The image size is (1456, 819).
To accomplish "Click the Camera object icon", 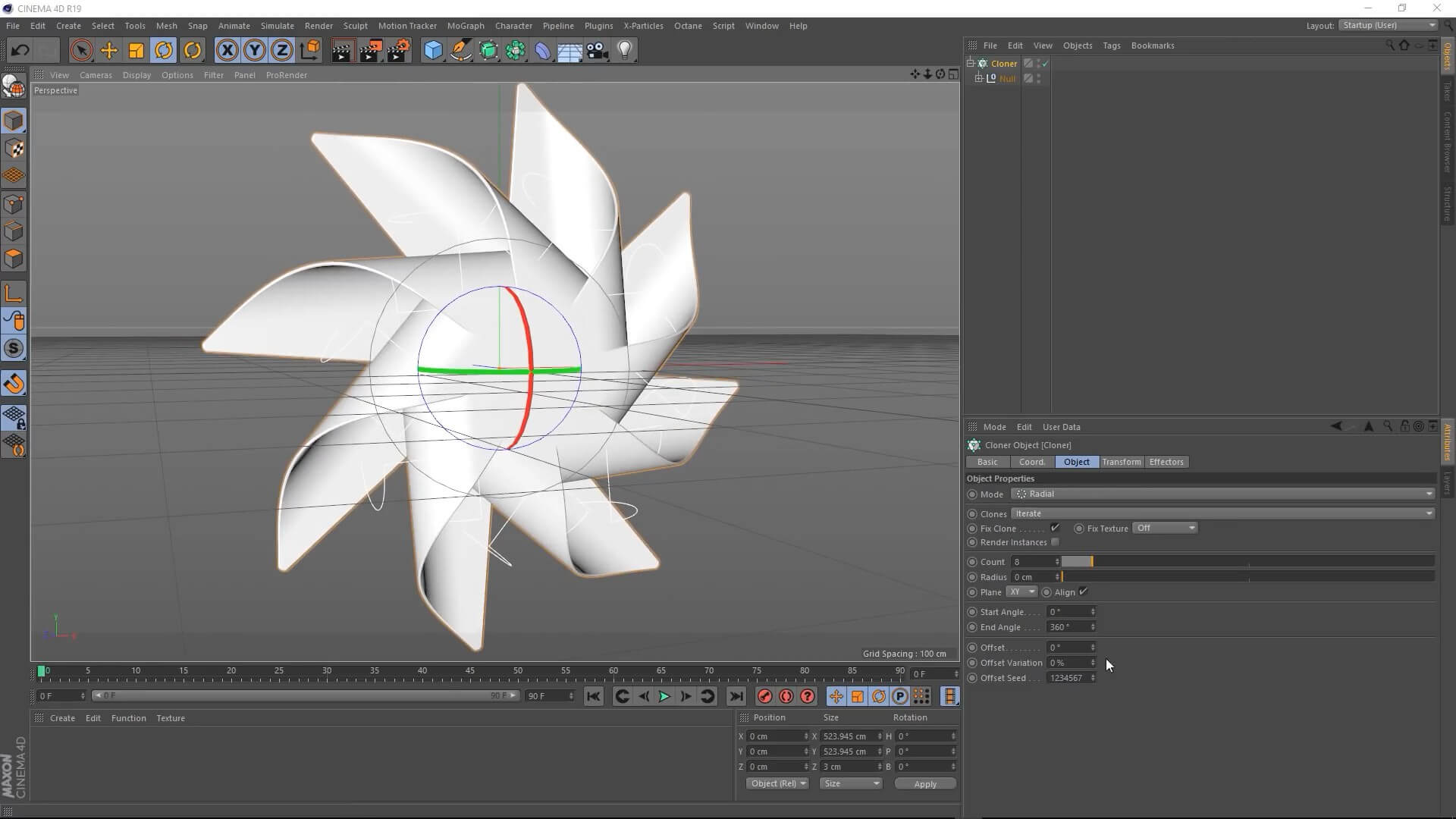I will [597, 51].
